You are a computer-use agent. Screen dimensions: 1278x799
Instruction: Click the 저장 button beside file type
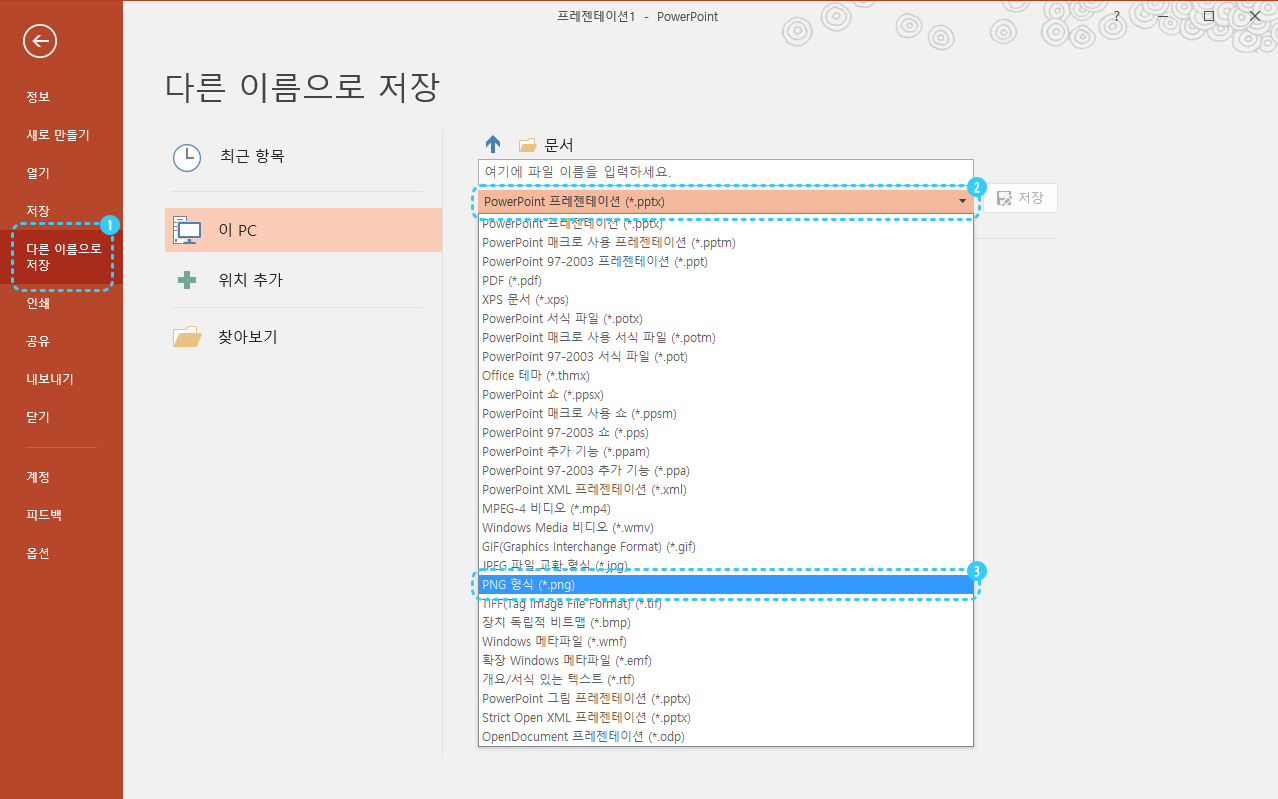pos(1020,198)
